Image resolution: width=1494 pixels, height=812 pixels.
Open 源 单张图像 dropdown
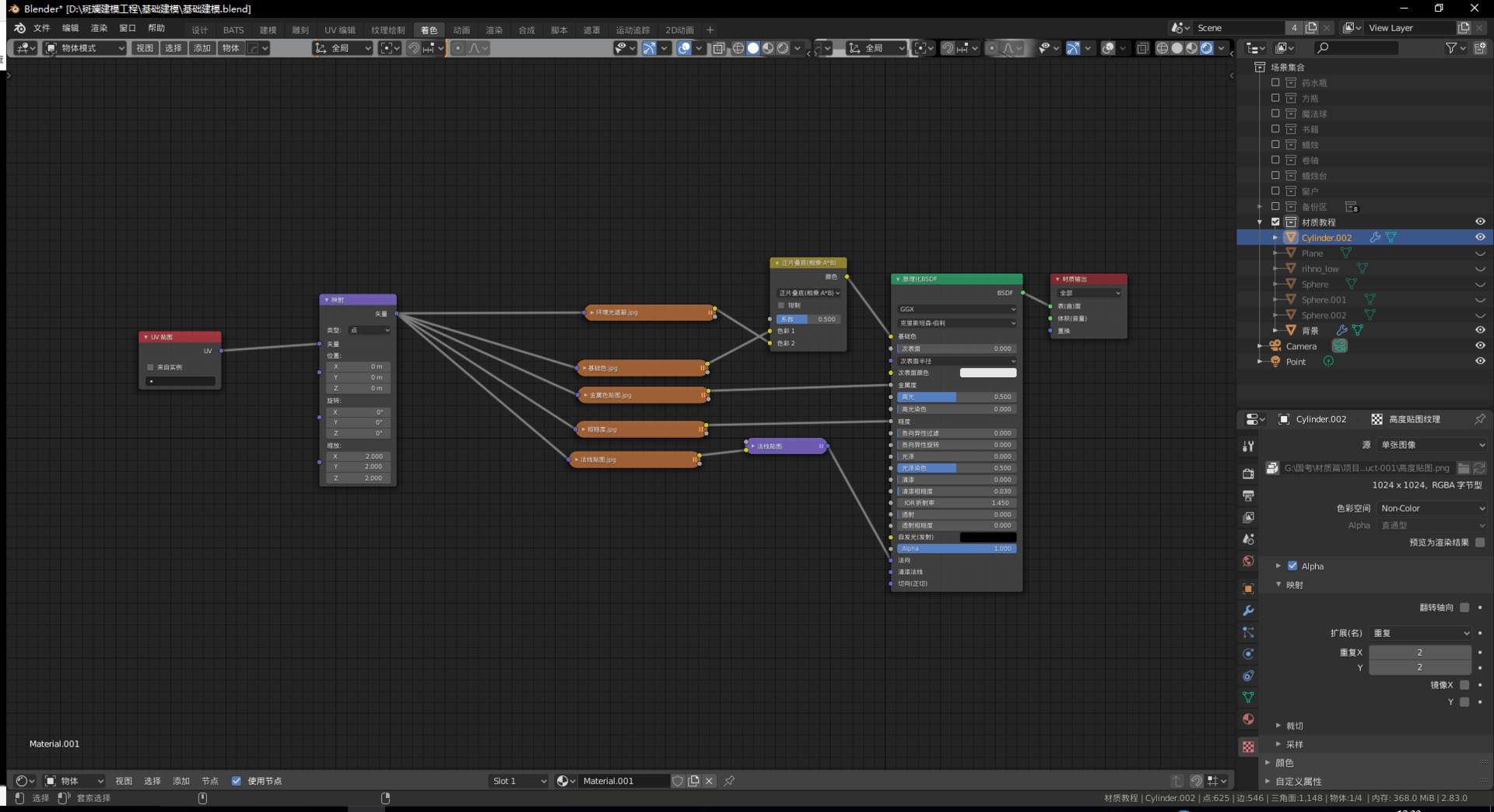click(x=1433, y=445)
